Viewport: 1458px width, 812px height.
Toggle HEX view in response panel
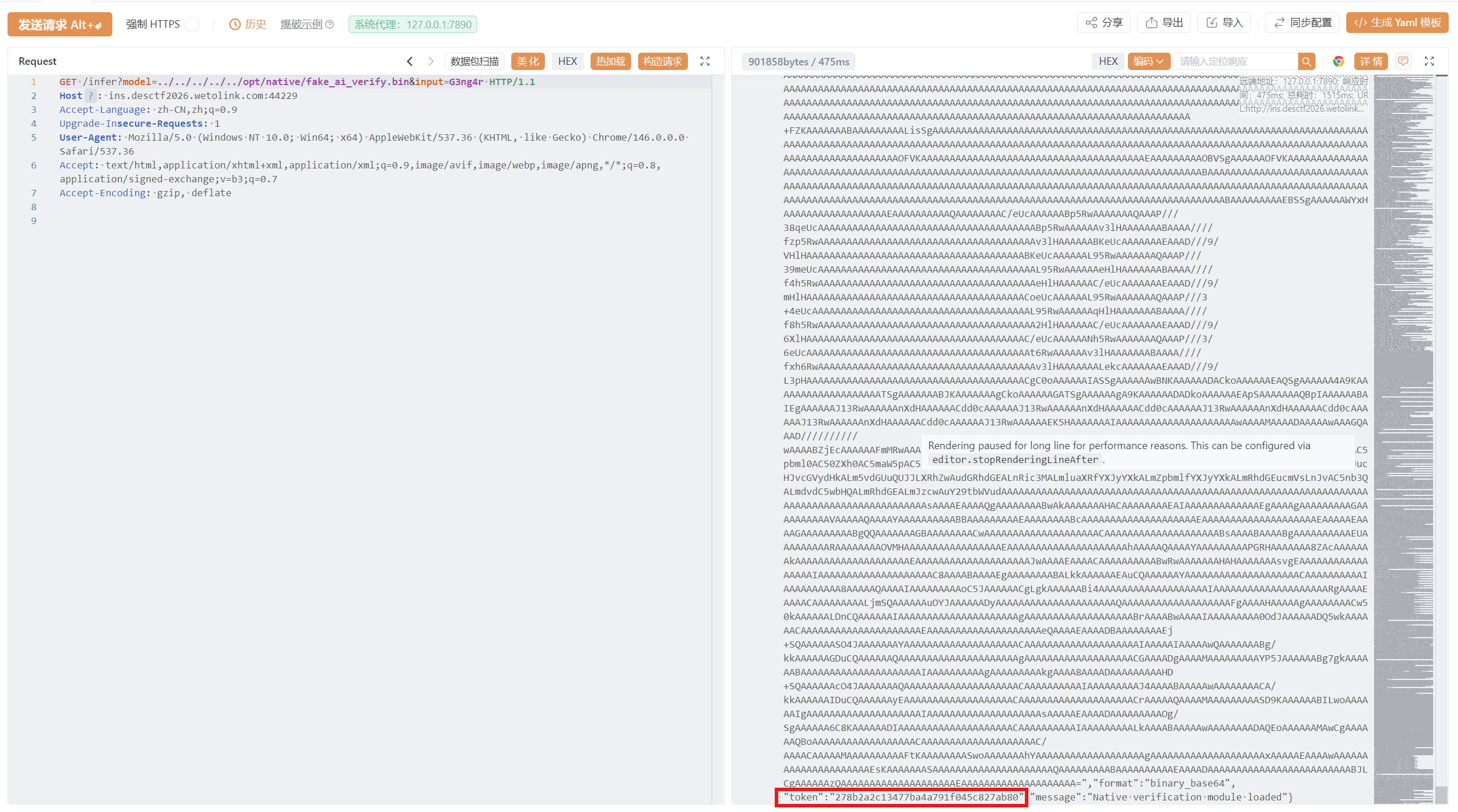(x=1108, y=61)
